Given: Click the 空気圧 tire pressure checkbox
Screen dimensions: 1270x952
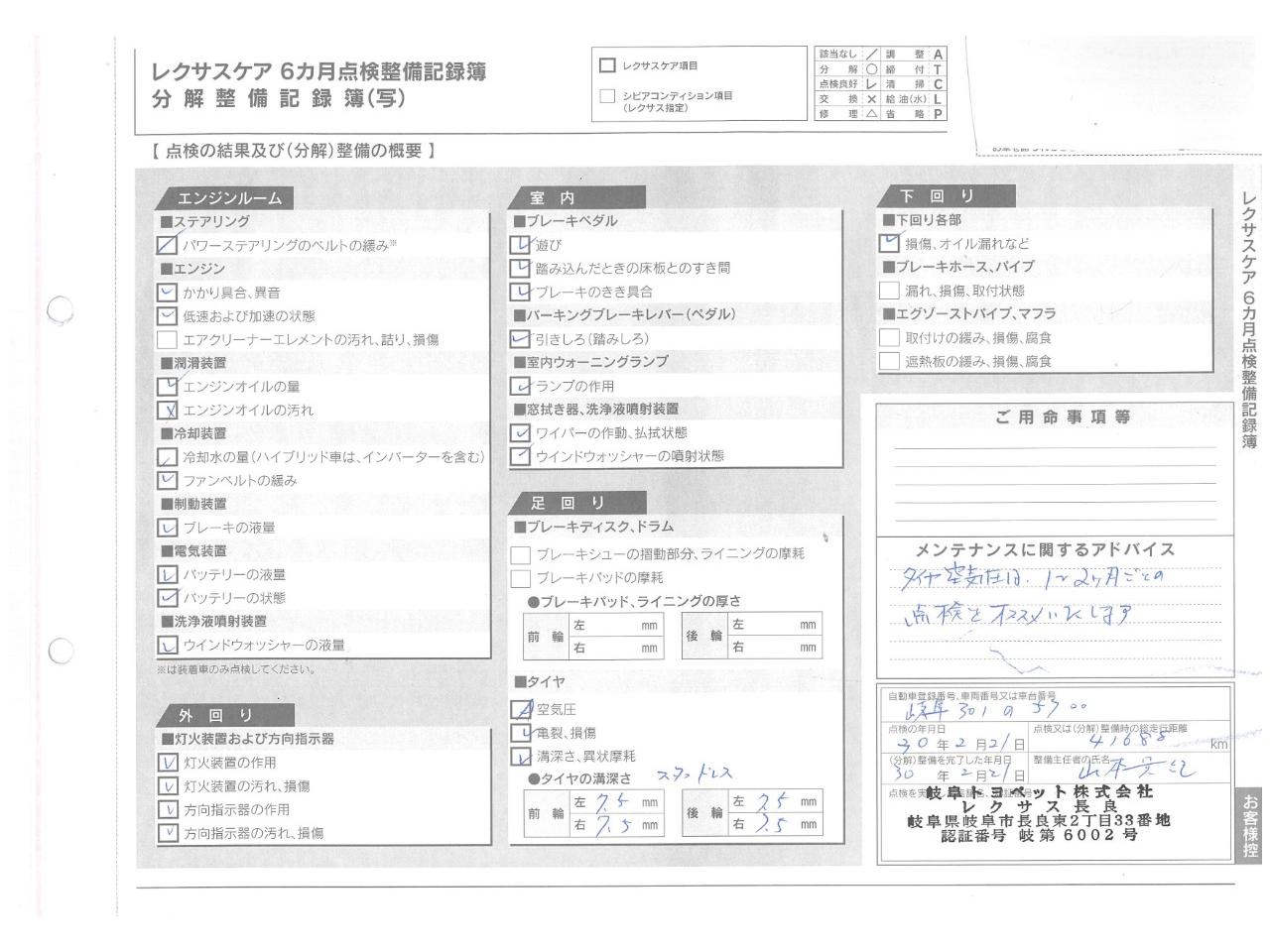Looking at the screenshot, I should click(520, 709).
